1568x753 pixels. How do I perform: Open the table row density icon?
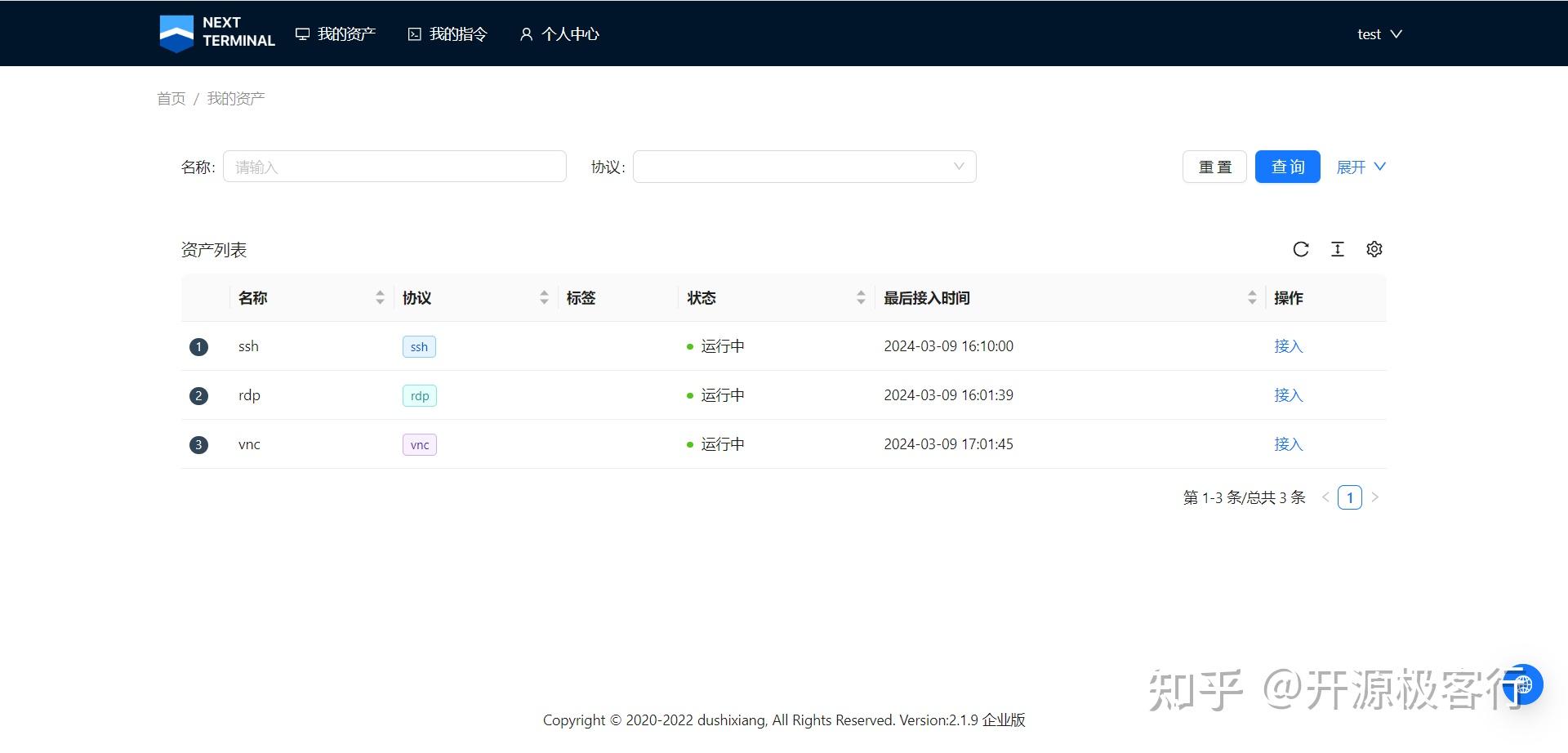[1337, 249]
